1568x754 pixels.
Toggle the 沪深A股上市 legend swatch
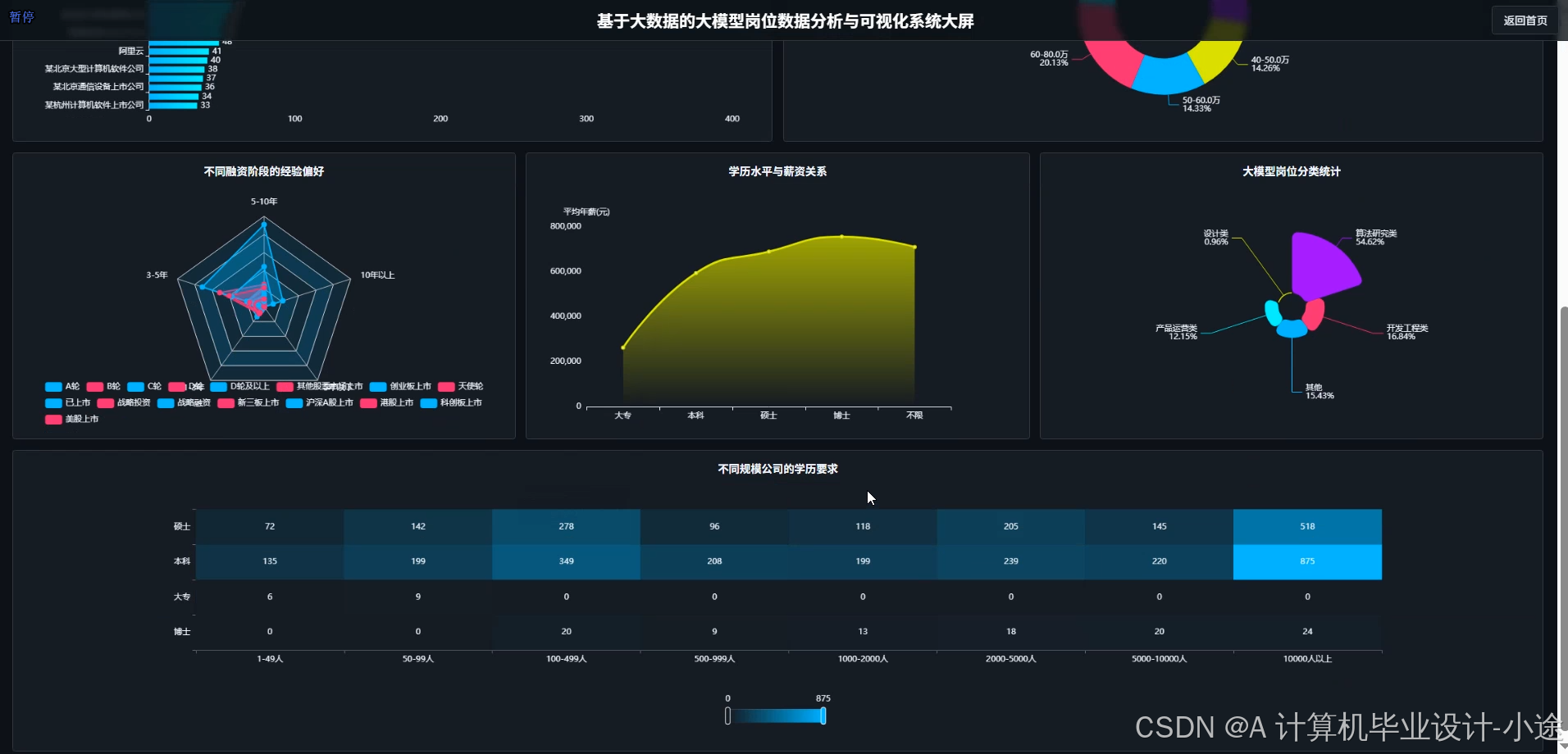pyautogui.click(x=294, y=402)
